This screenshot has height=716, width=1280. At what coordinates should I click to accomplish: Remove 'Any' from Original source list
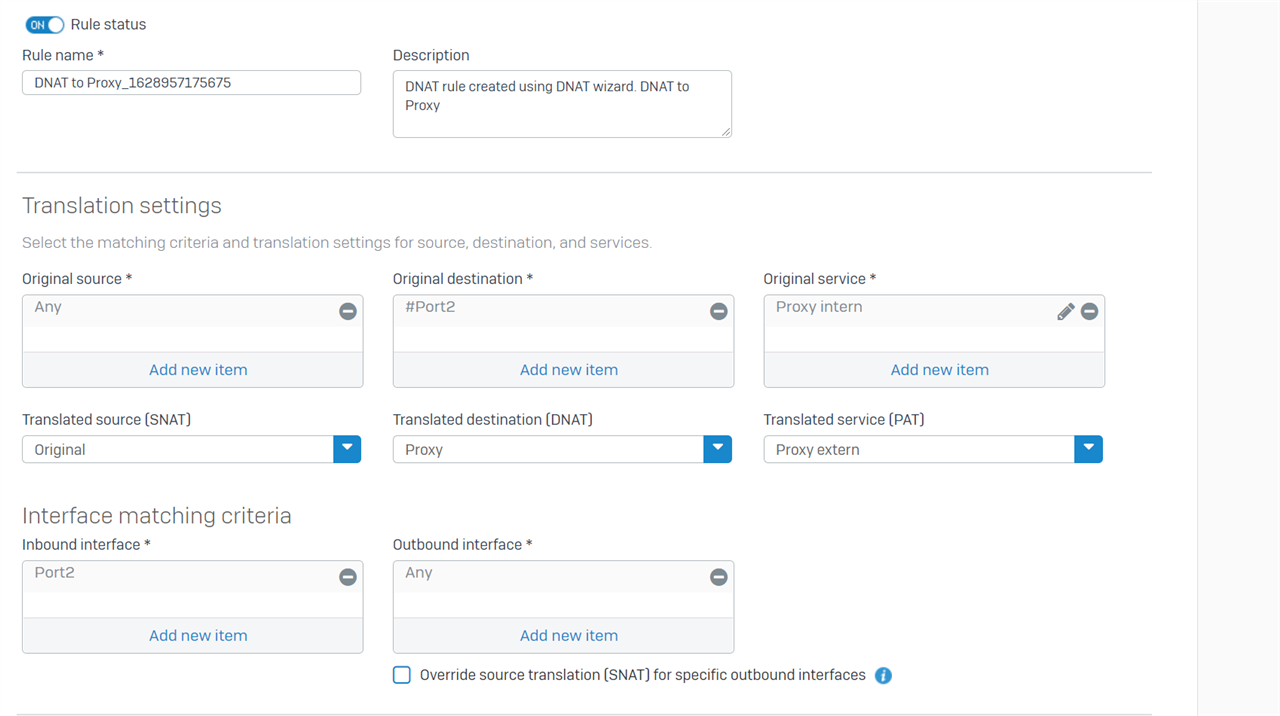[348, 311]
